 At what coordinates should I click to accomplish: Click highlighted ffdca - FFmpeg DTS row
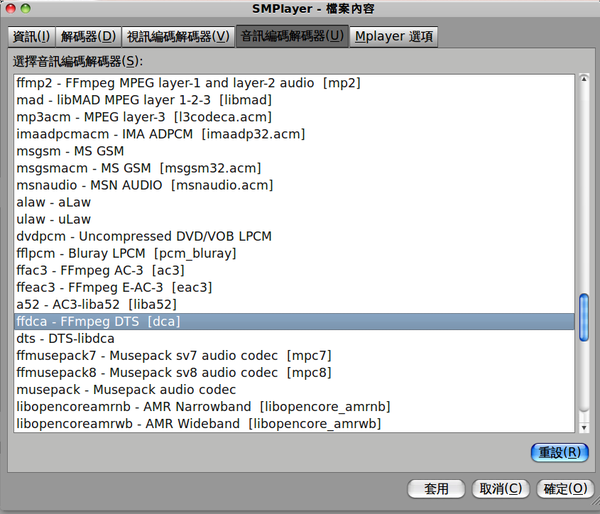(294, 321)
